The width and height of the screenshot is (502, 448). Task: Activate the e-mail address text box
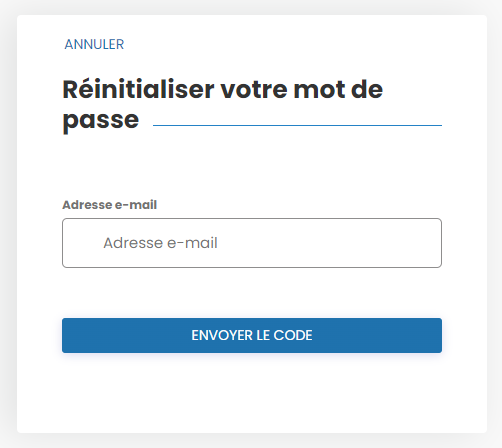click(252, 243)
